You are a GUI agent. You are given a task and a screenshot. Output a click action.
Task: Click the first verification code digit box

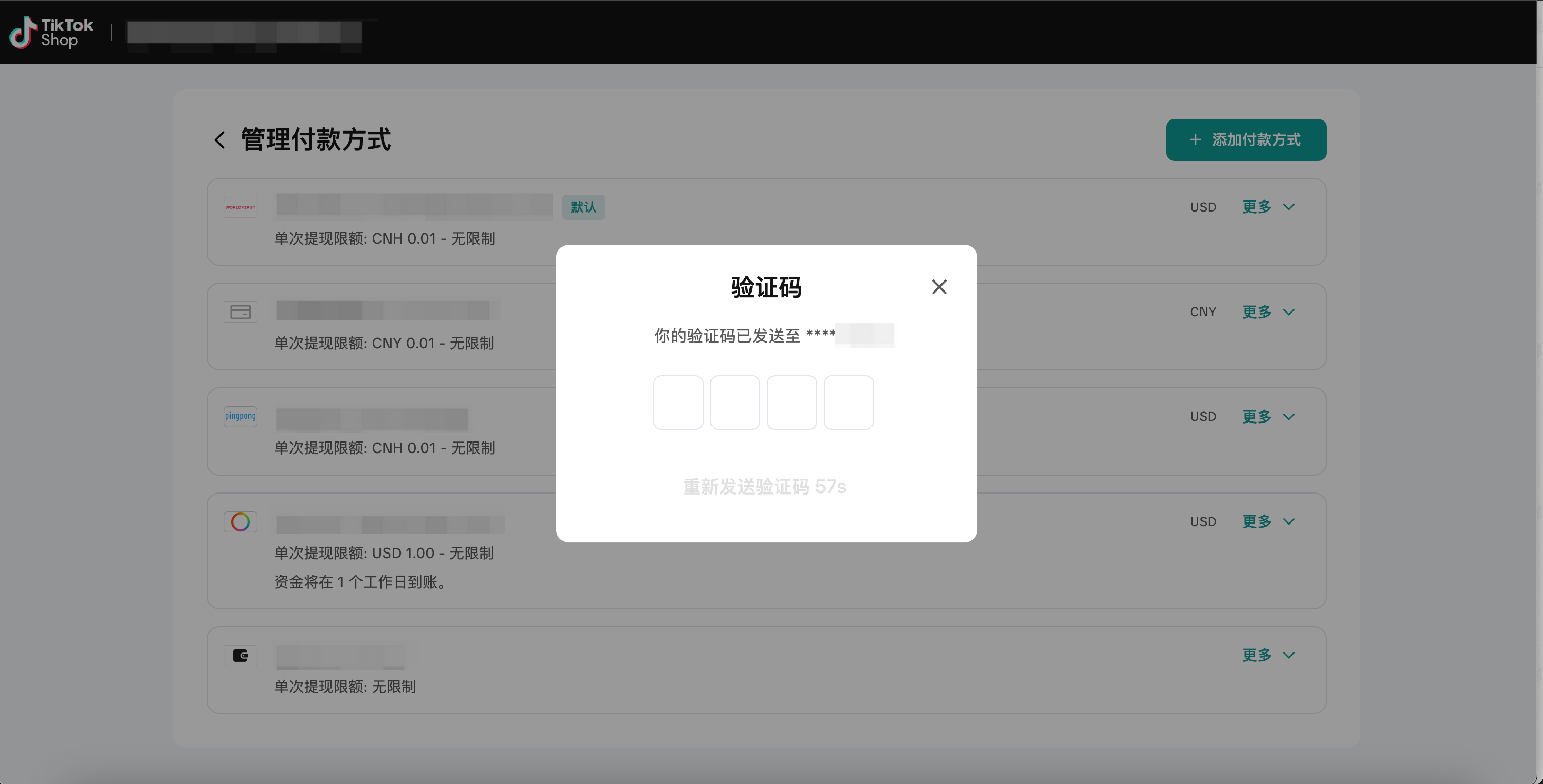(x=678, y=403)
